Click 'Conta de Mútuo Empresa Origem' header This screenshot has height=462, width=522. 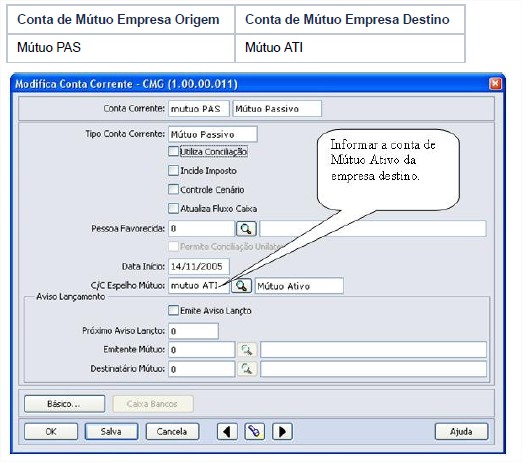click(x=121, y=19)
